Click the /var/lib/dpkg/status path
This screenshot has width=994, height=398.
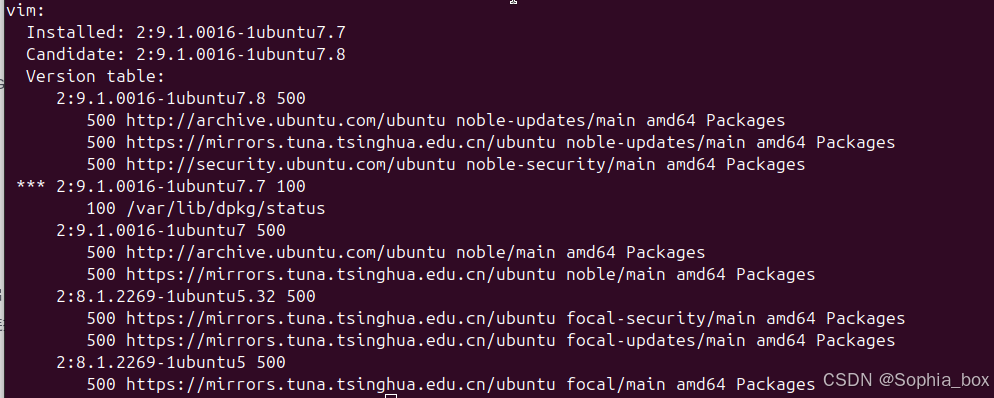pyautogui.click(x=225, y=209)
